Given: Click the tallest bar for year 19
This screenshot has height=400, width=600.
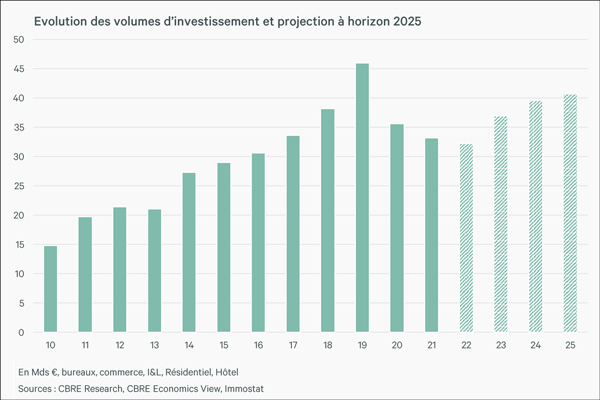Looking at the screenshot, I should click(x=362, y=198).
